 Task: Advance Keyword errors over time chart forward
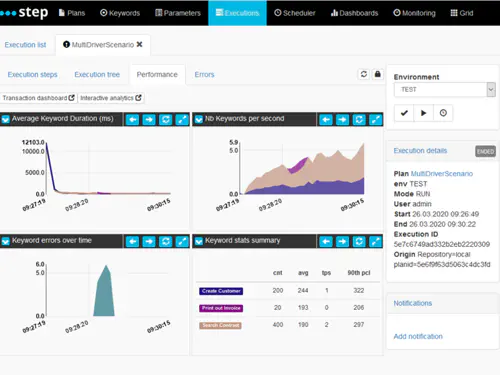click(149, 241)
